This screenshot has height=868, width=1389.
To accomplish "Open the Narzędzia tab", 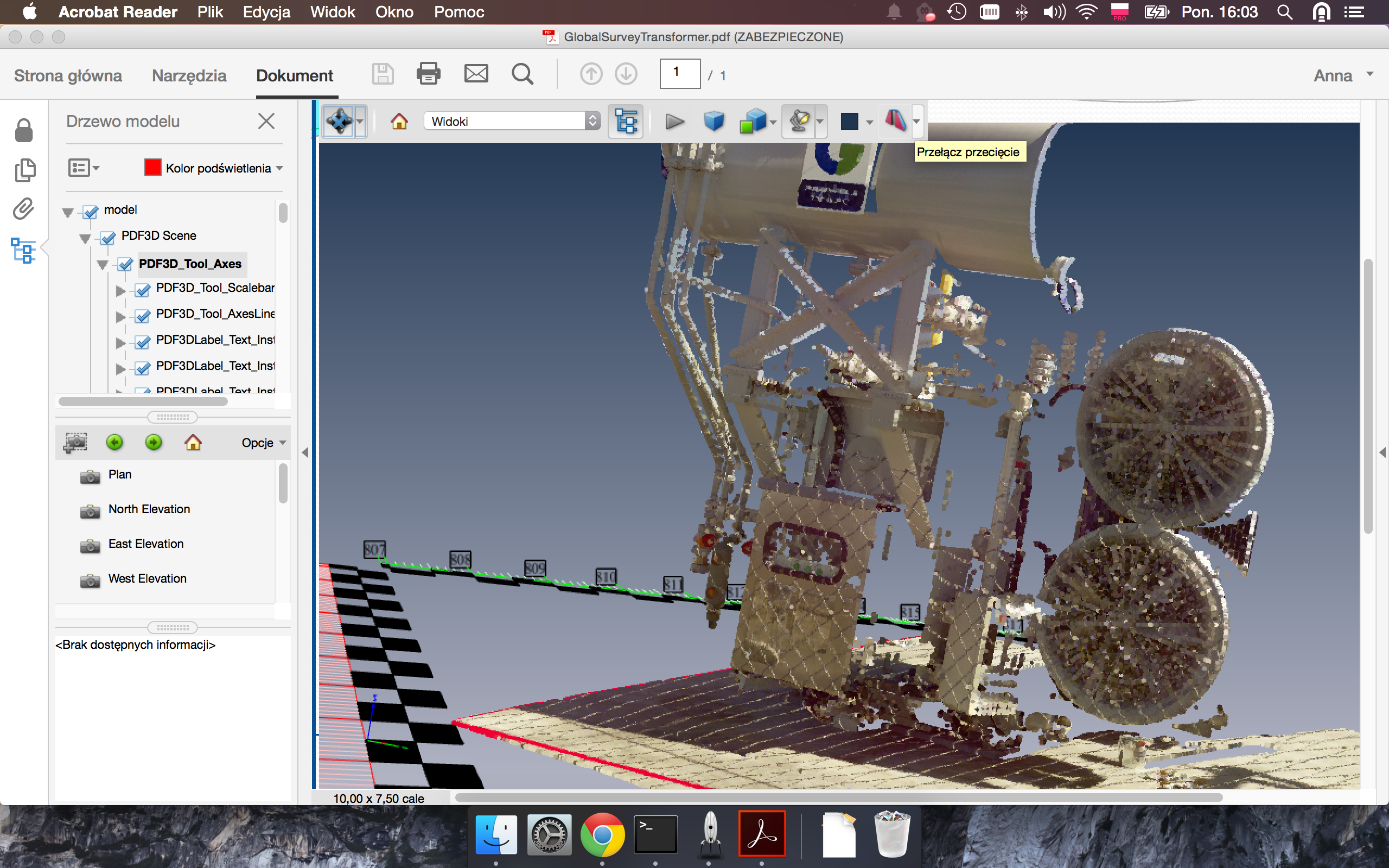I will 189,75.
